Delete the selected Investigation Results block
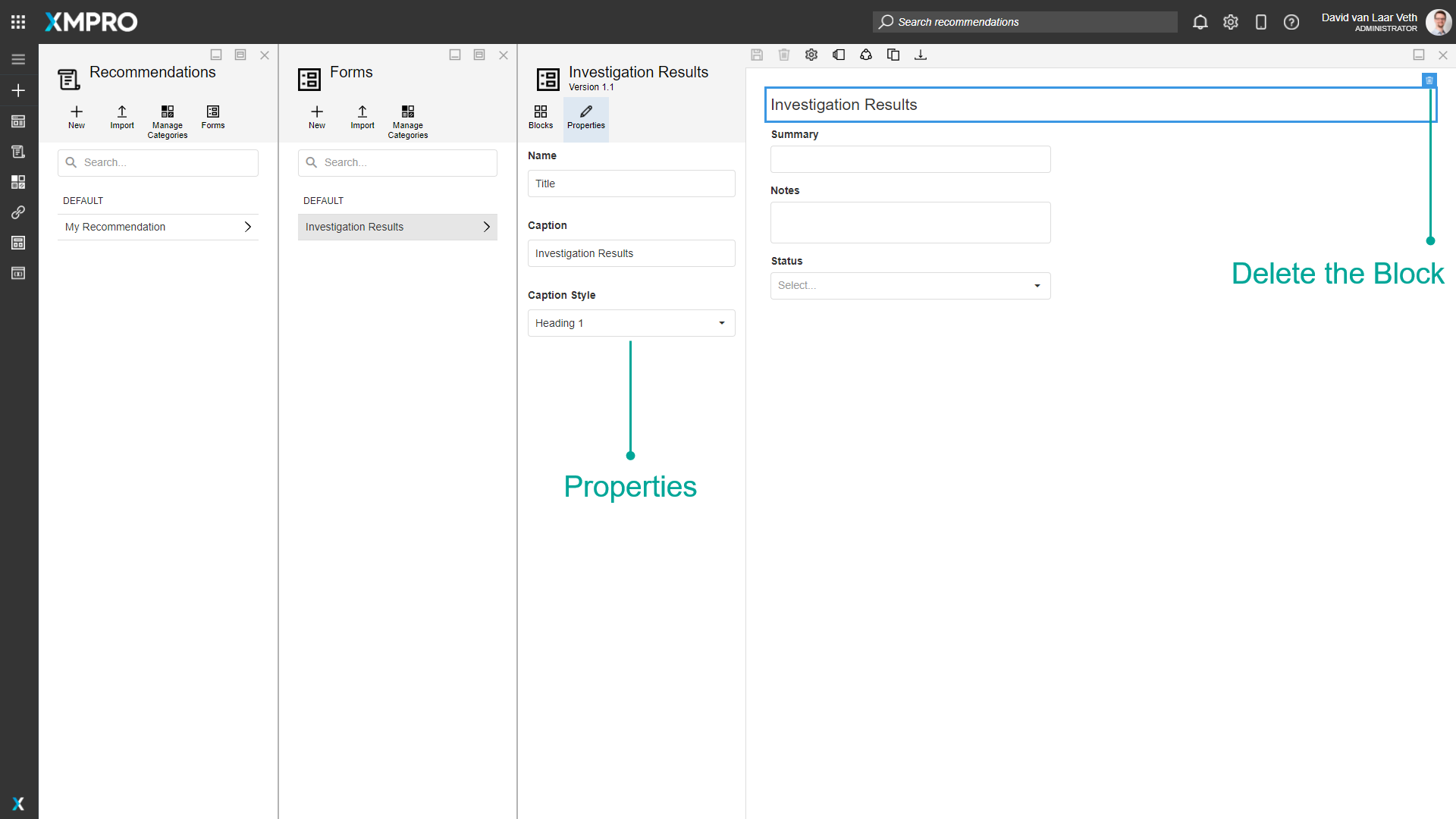 pyautogui.click(x=1430, y=80)
